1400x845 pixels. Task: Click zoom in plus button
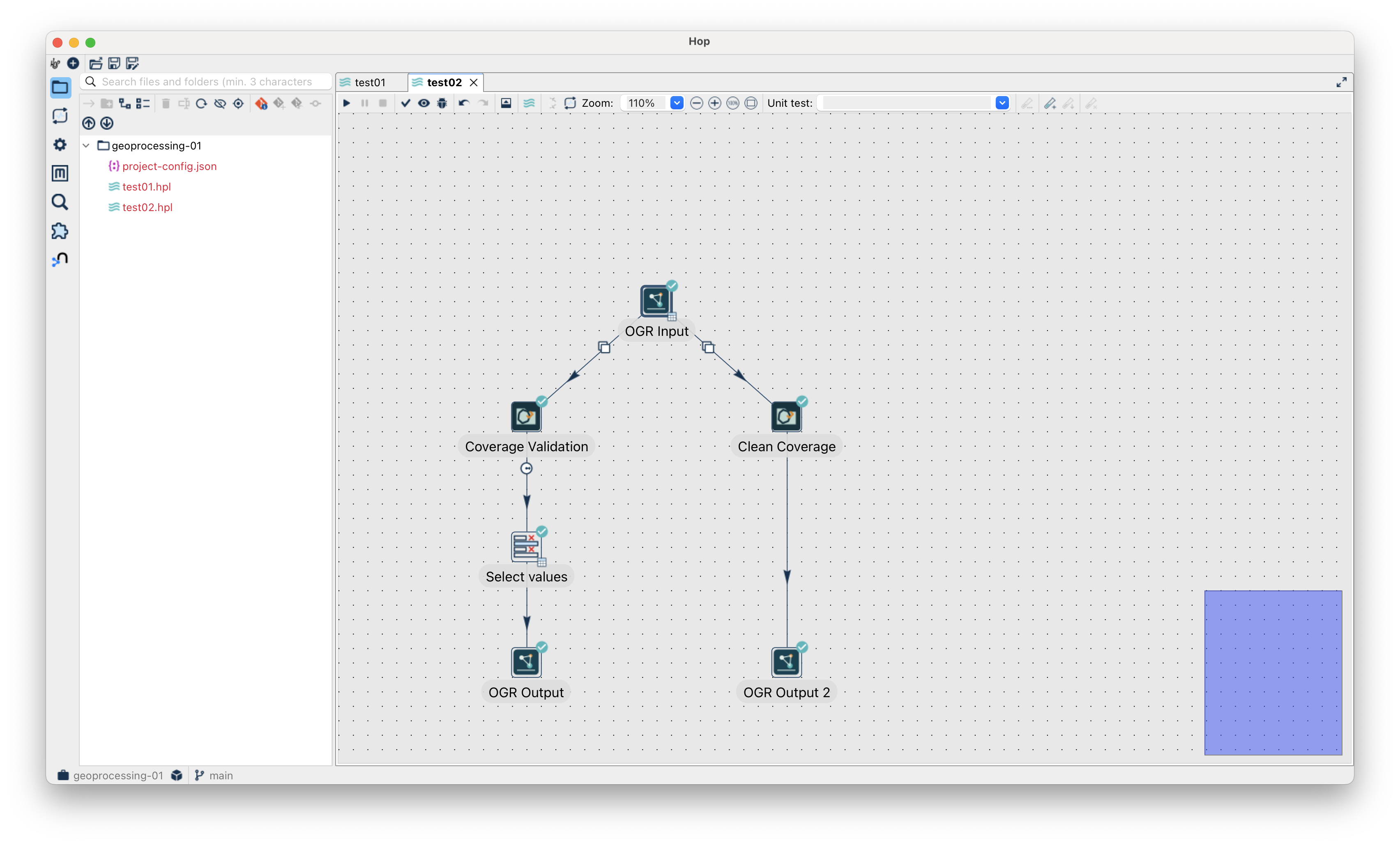(715, 103)
